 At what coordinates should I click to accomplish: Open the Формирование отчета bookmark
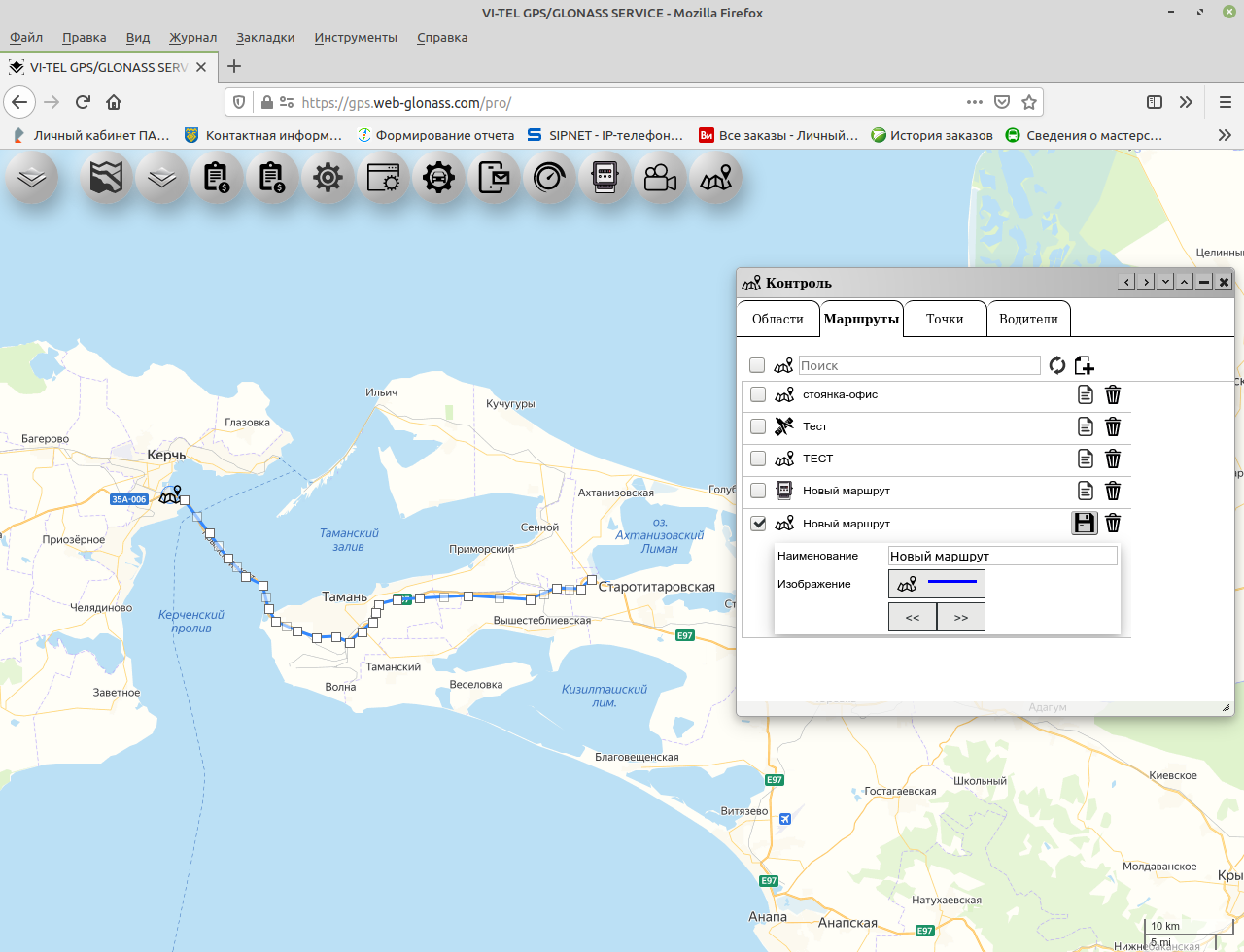pos(435,135)
